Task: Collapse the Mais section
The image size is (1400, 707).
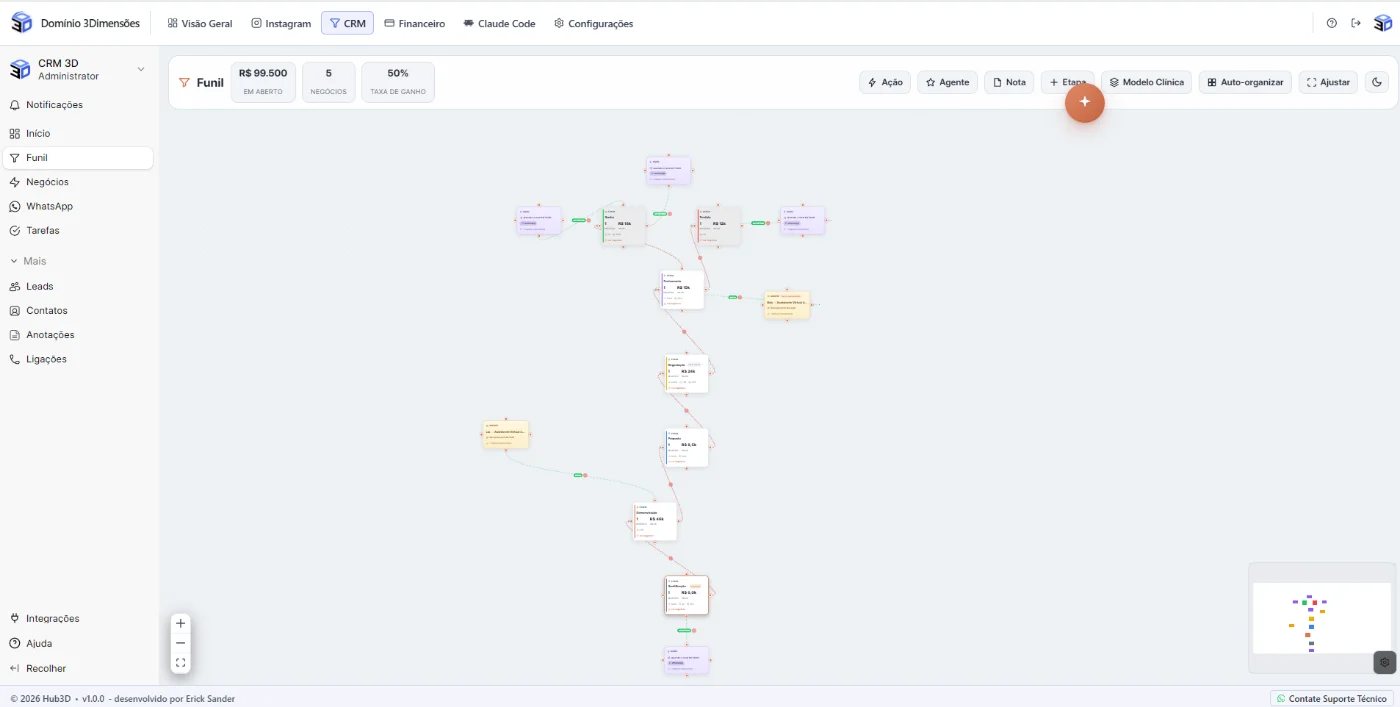Action: tap(28, 261)
